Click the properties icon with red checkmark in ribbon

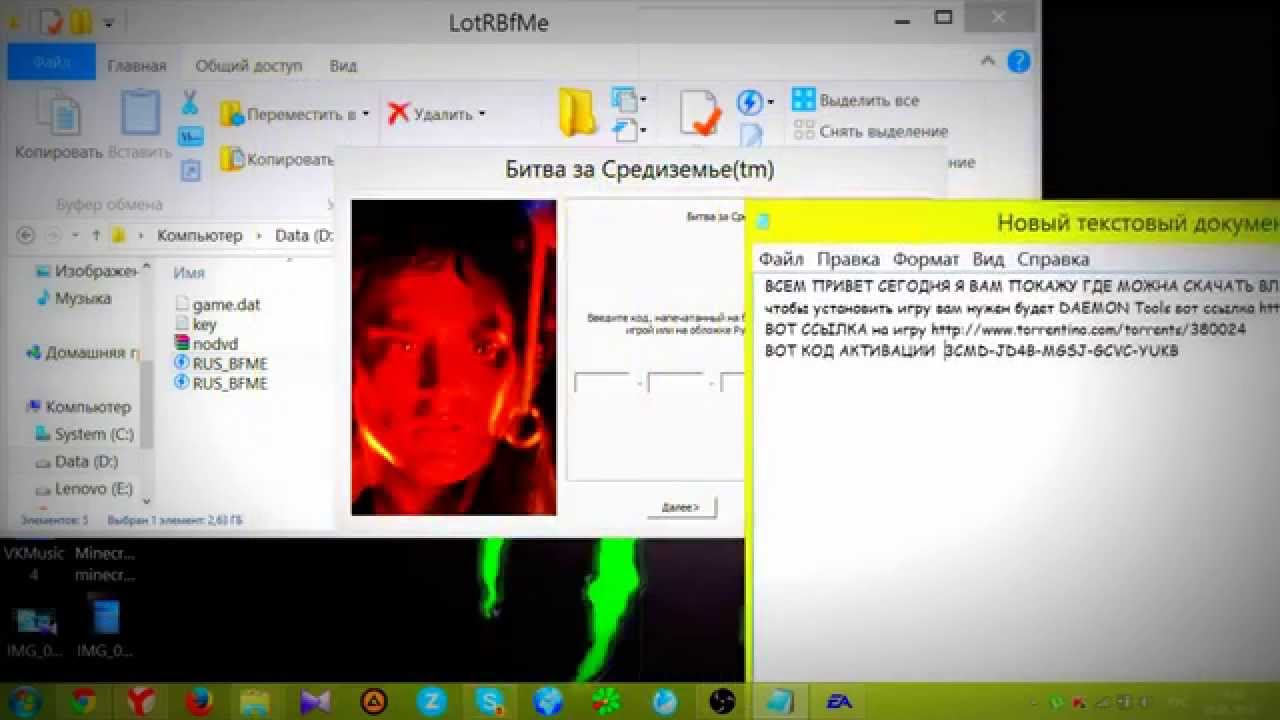700,112
